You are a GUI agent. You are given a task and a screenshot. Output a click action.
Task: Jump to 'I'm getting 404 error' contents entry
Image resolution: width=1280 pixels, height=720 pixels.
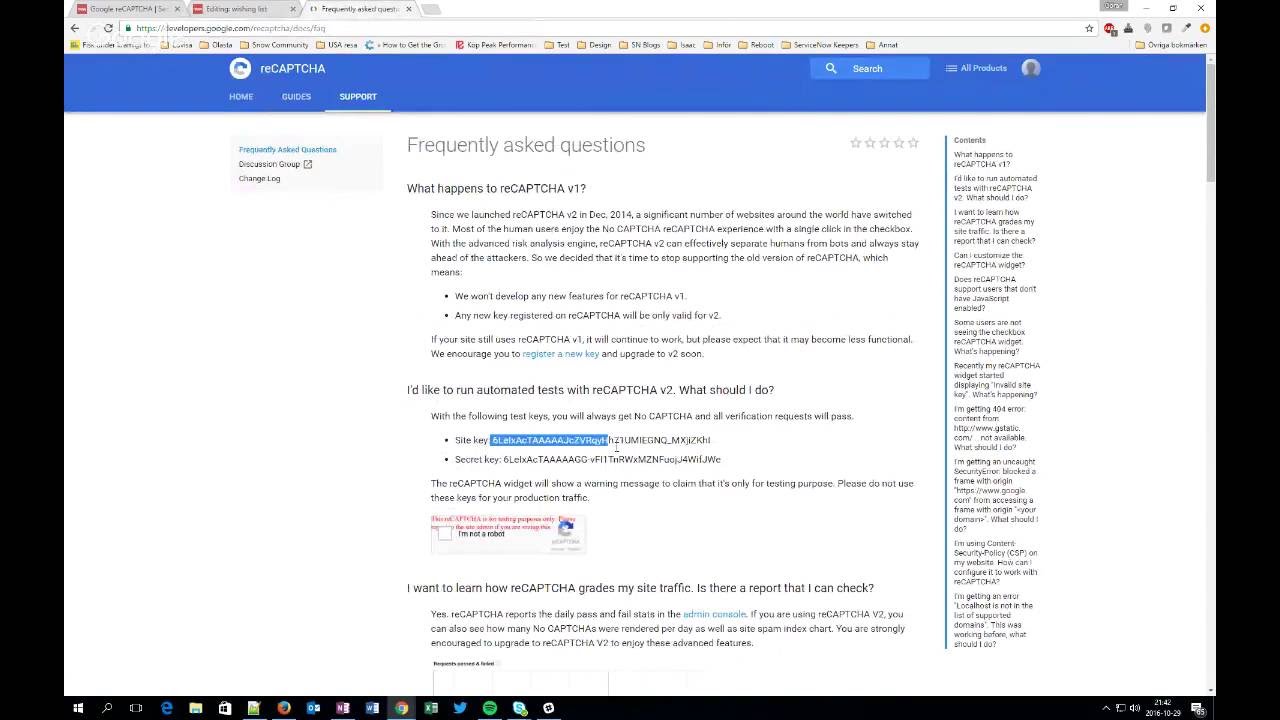tap(990, 428)
